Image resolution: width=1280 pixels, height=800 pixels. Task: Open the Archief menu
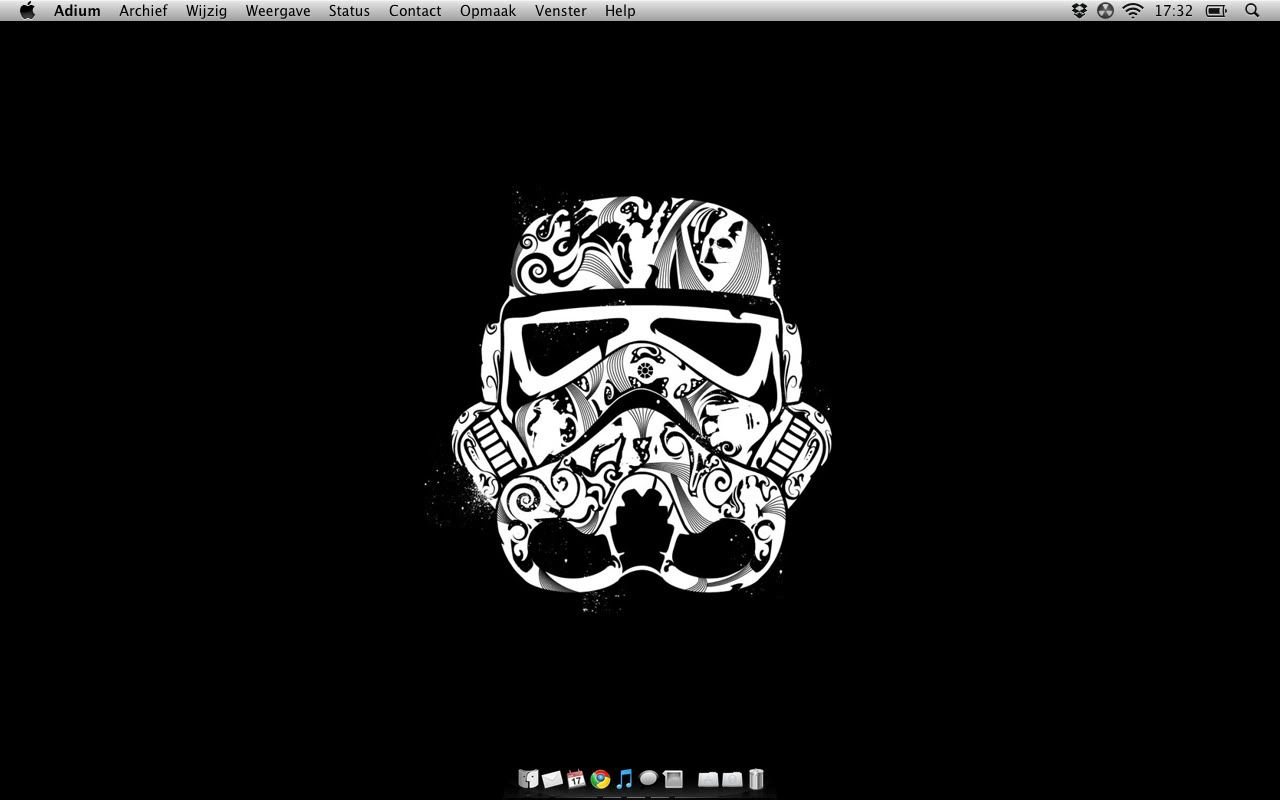click(x=143, y=11)
